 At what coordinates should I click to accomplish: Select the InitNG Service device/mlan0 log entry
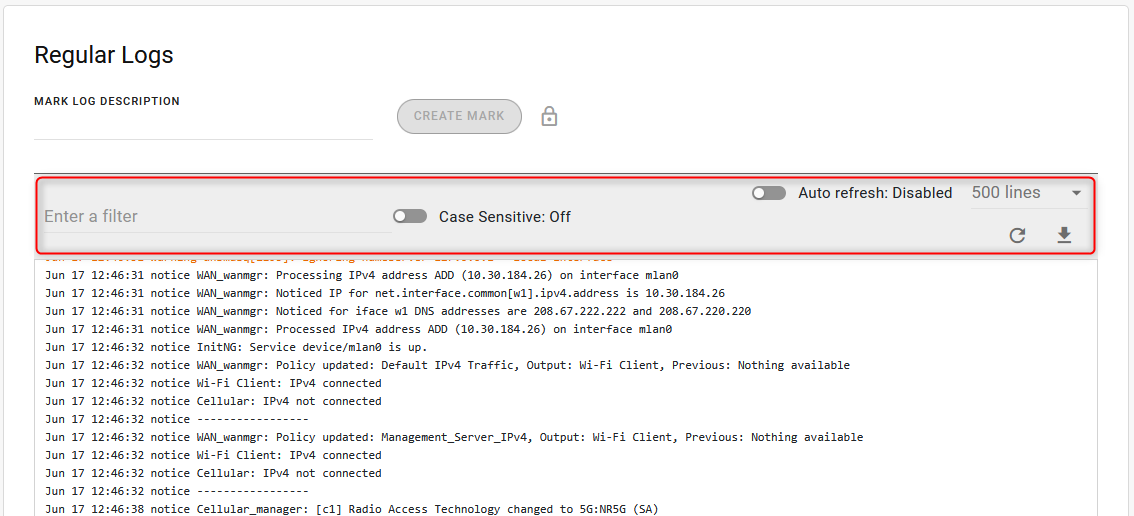pos(236,347)
